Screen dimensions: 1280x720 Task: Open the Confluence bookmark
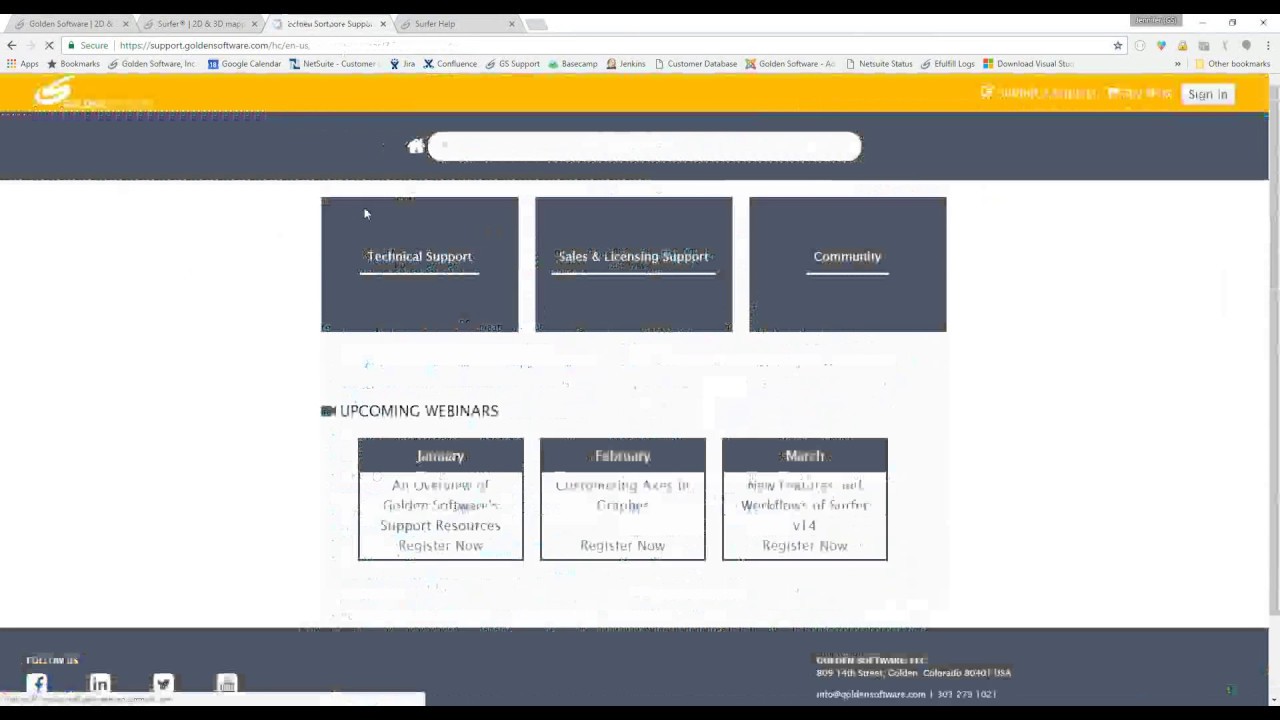point(450,64)
